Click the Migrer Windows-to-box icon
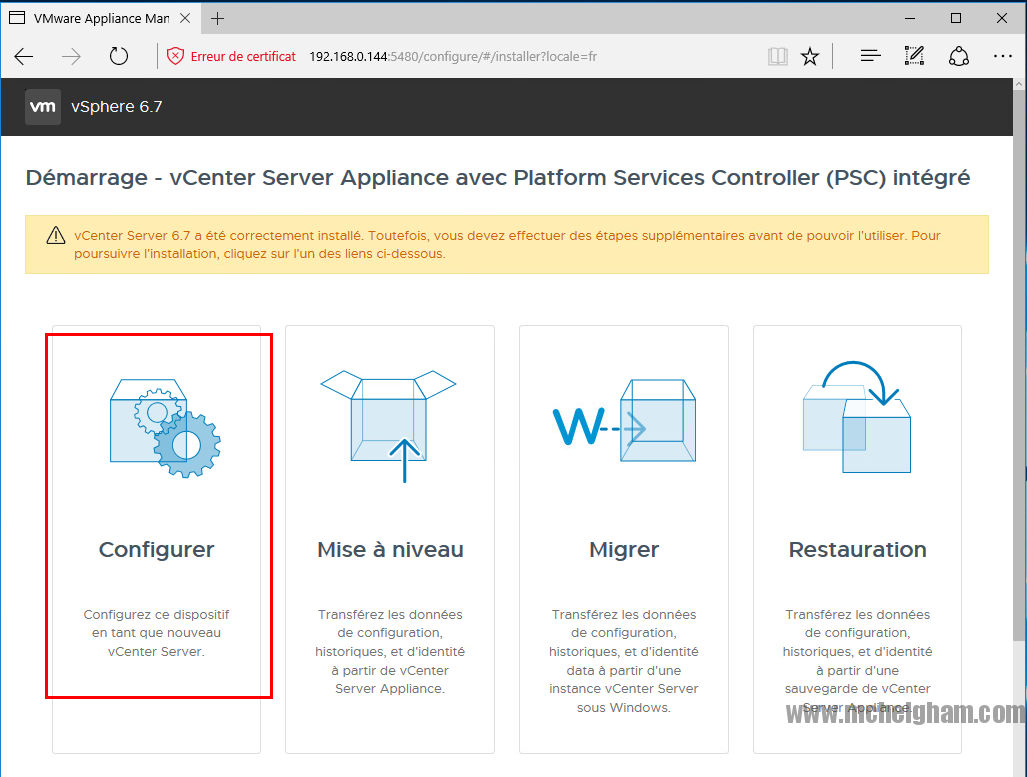 (624, 421)
